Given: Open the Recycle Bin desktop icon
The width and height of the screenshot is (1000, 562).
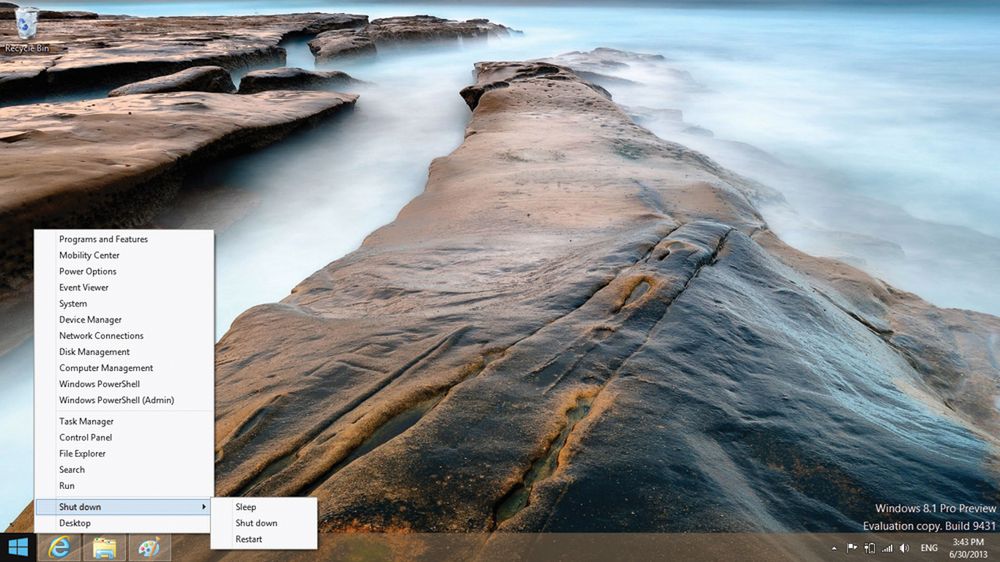Looking at the screenshot, I should 26,29.
